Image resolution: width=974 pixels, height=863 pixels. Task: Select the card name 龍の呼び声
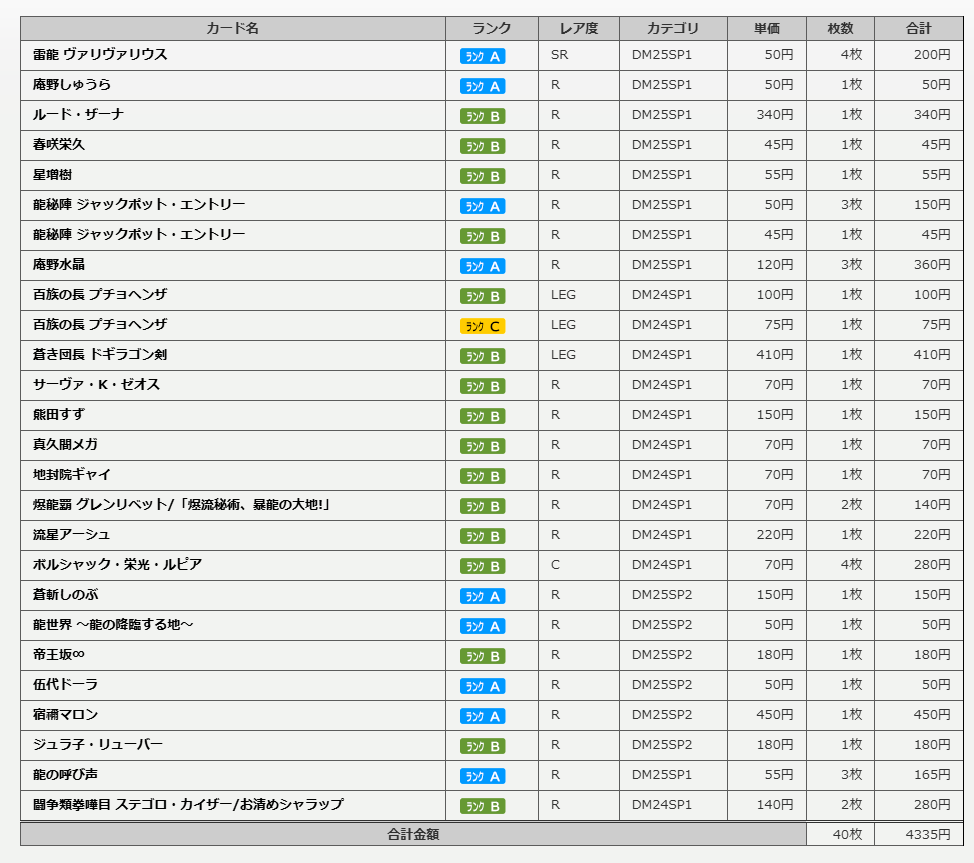pyautogui.click(x=65, y=775)
